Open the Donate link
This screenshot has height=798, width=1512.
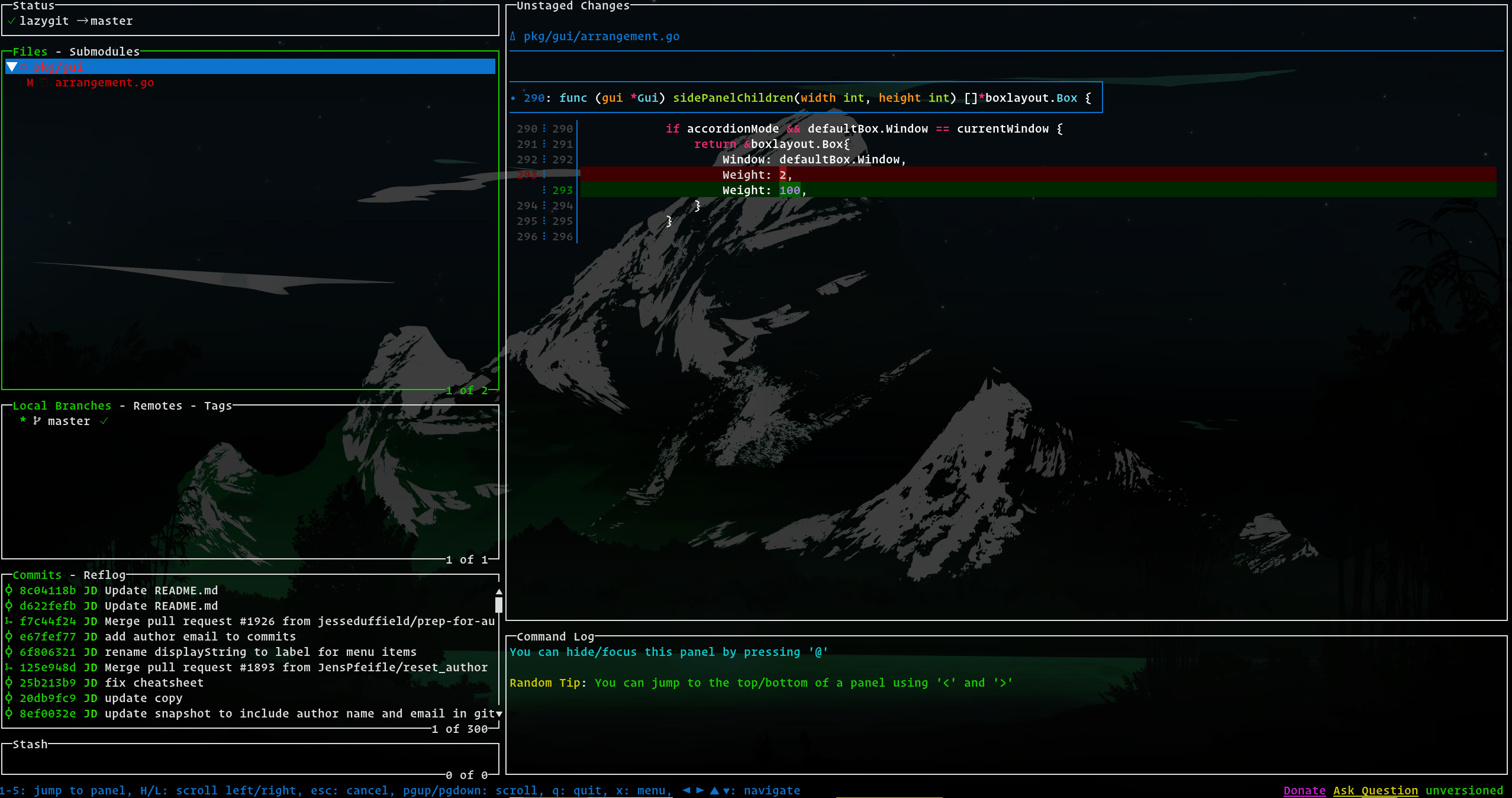pos(1304,790)
